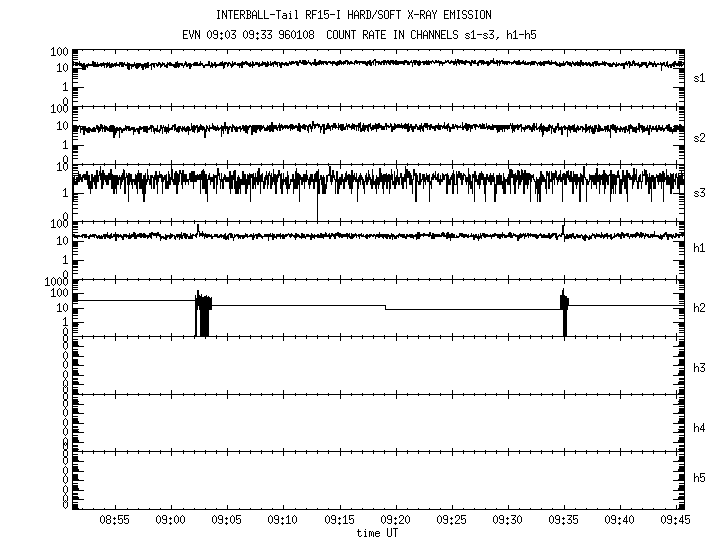The height and width of the screenshot is (550, 720).
Task: Click the deep s3 dropout near 09:13
Action: (x=317, y=205)
